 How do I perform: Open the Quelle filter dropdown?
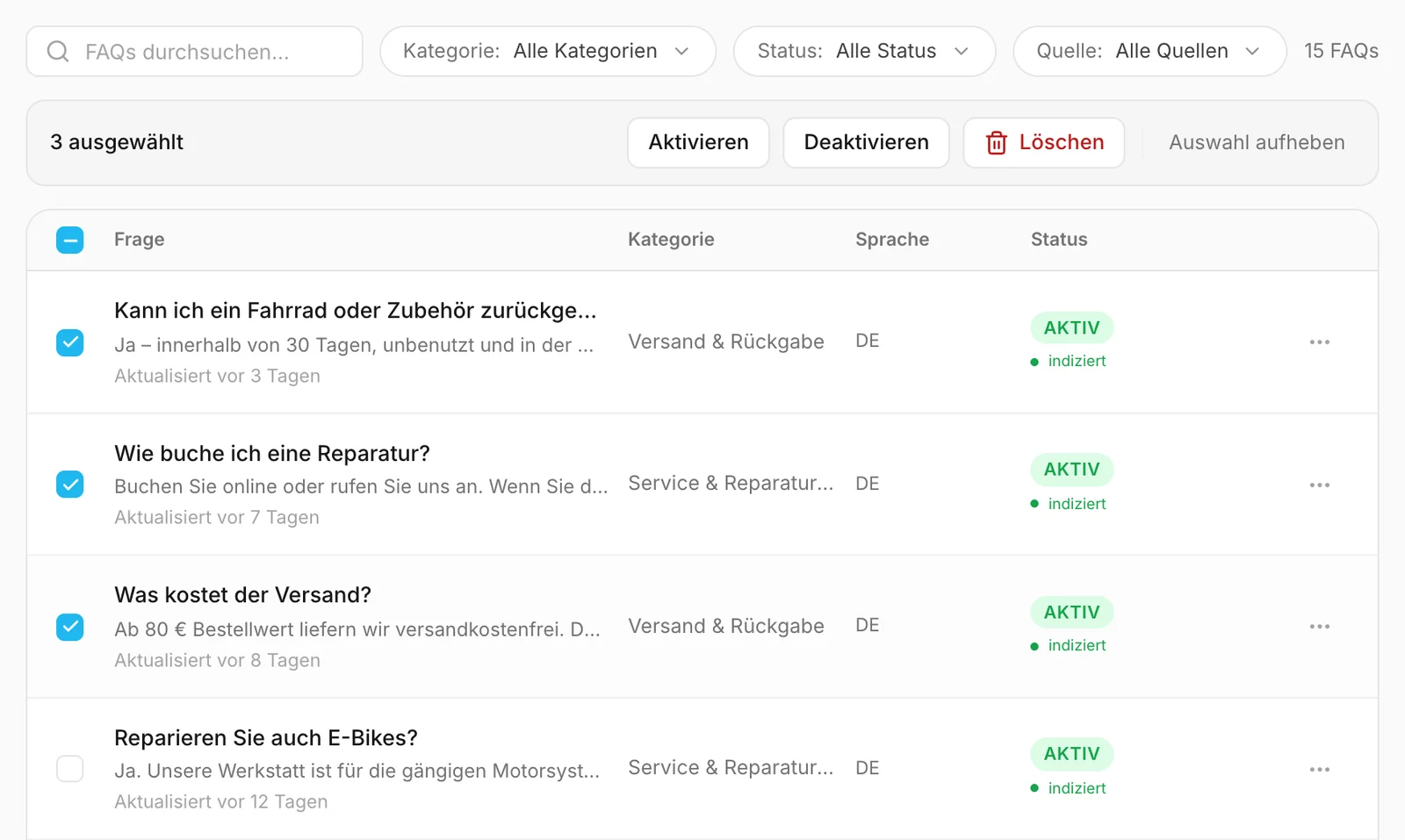1149,51
